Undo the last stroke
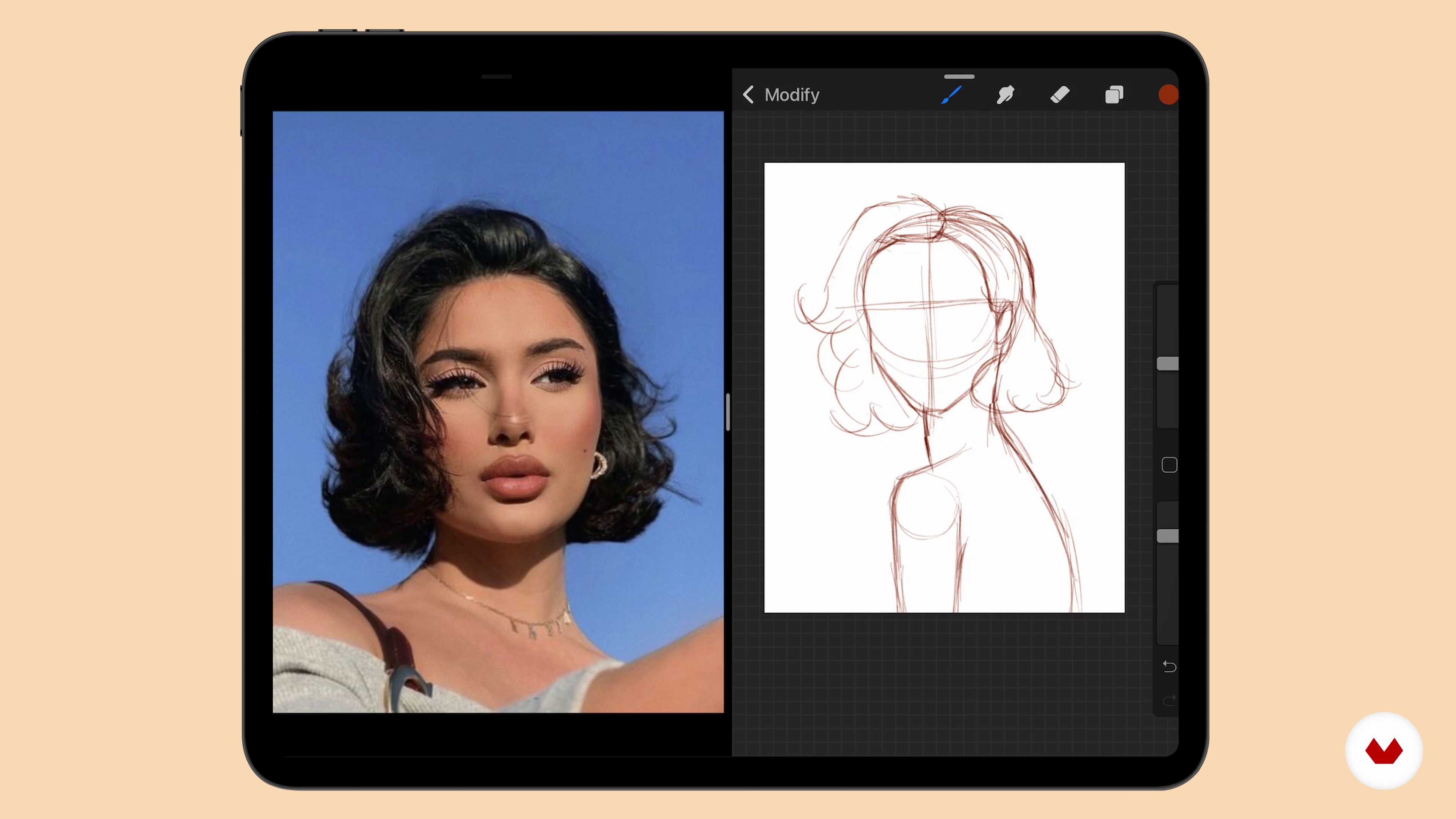This screenshot has height=819, width=1456. pyautogui.click(x=1169, y=667)
